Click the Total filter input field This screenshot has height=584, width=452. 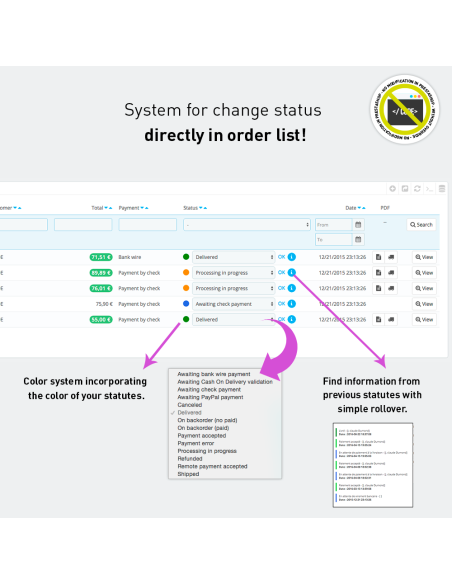click(83, 225)
